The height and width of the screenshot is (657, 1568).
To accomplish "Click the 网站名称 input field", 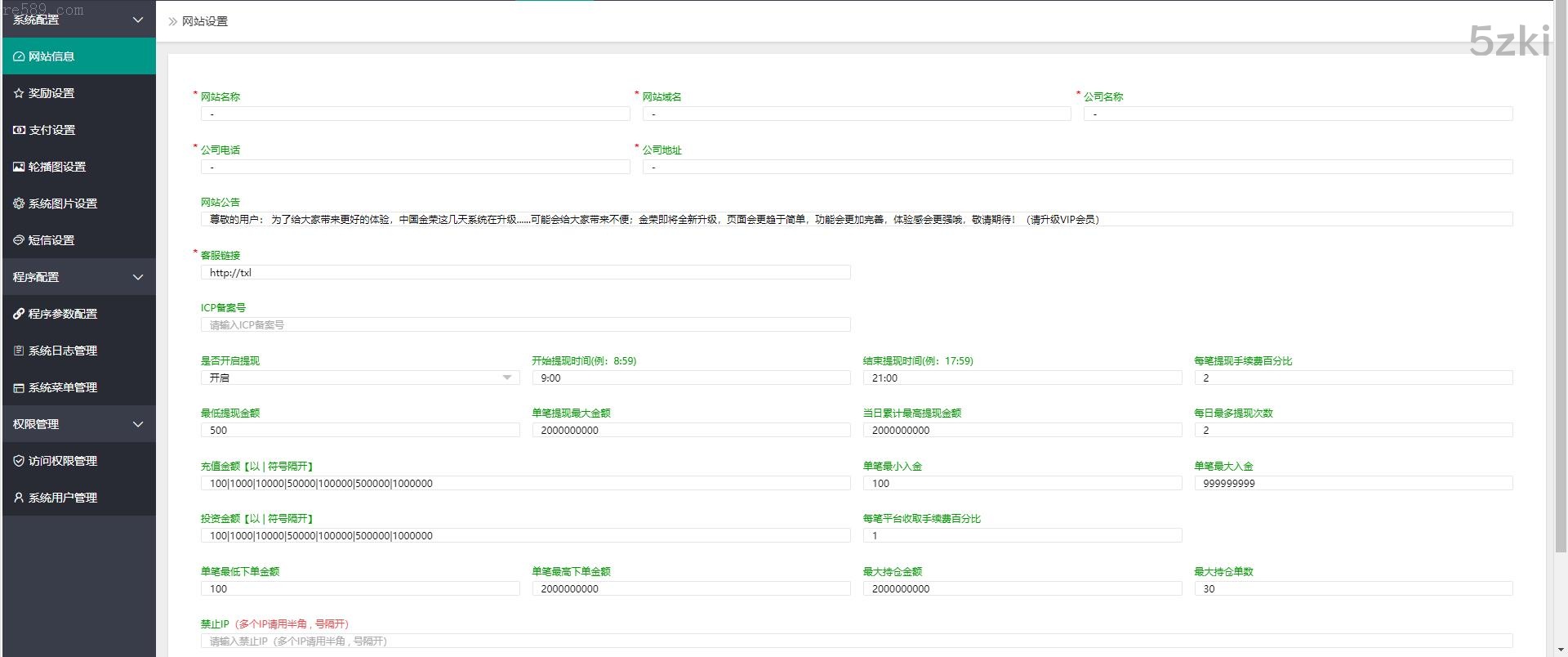I will pos(415,114).
